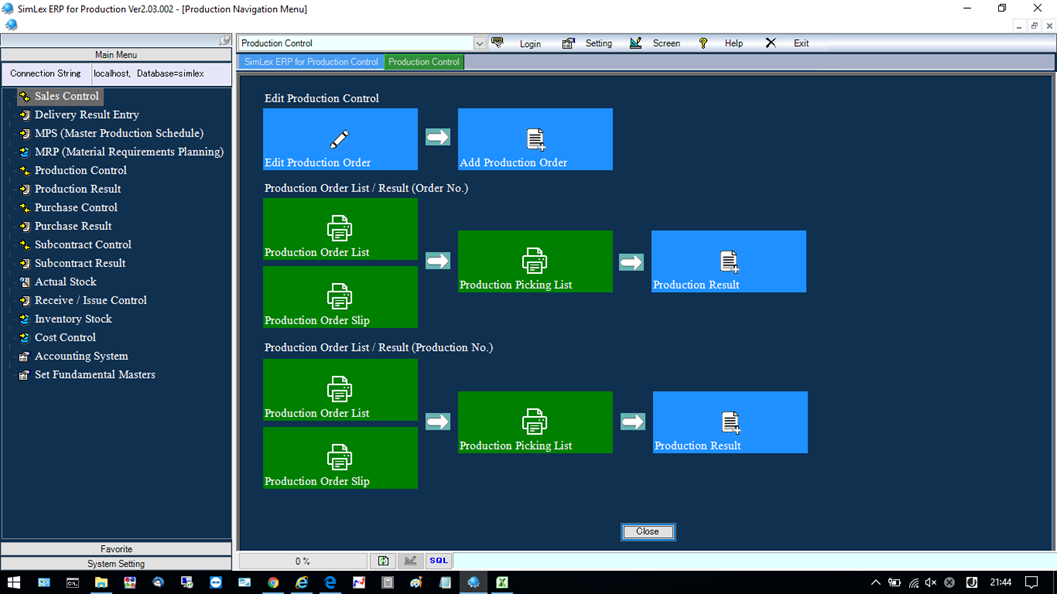Click the refresh icon in status bar
The width and height of the screenshot is (1057, 594).
pos(383,560)
